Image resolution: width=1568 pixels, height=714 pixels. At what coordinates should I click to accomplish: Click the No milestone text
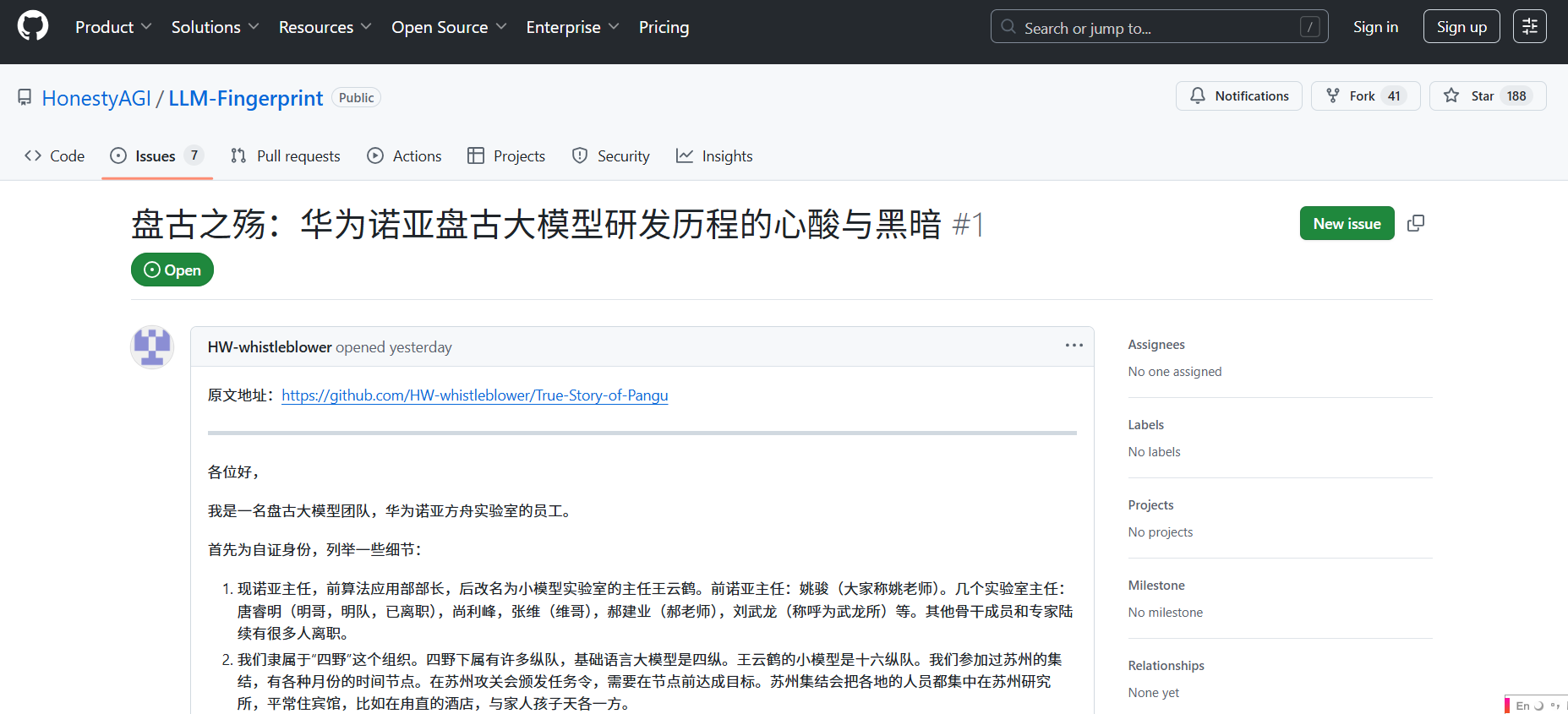click(x=1166, y=613)
